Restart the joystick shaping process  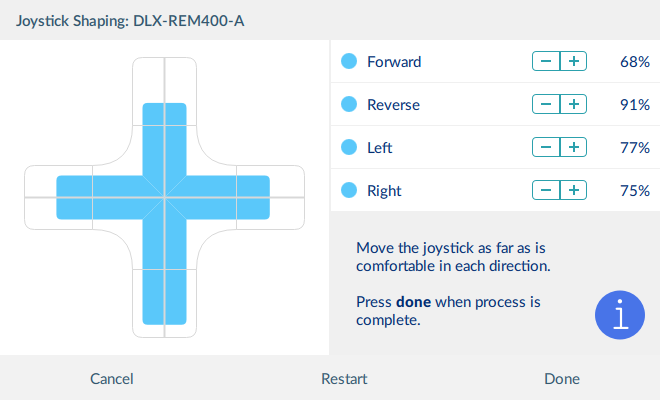click(x=344, y=379)
